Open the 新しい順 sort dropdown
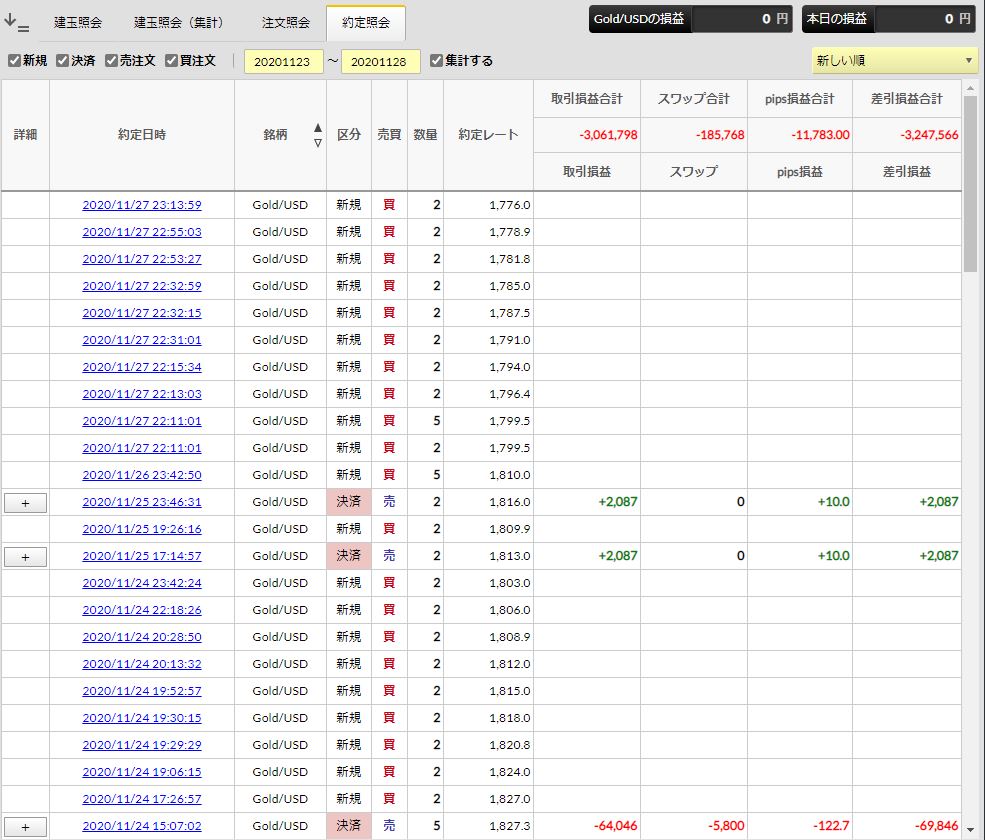Viewport: 985px width, 840px height. click(x=895, y=61)
